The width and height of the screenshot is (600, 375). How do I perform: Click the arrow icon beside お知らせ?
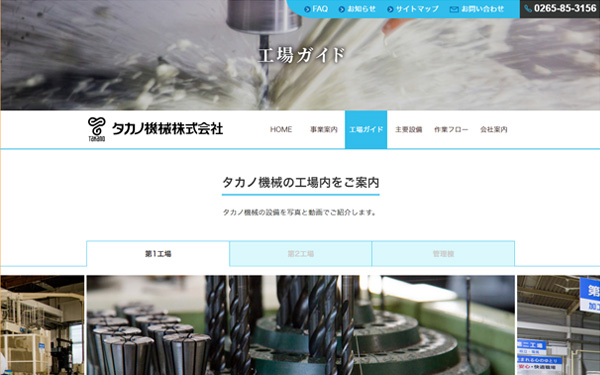click(x=342, y=9)
